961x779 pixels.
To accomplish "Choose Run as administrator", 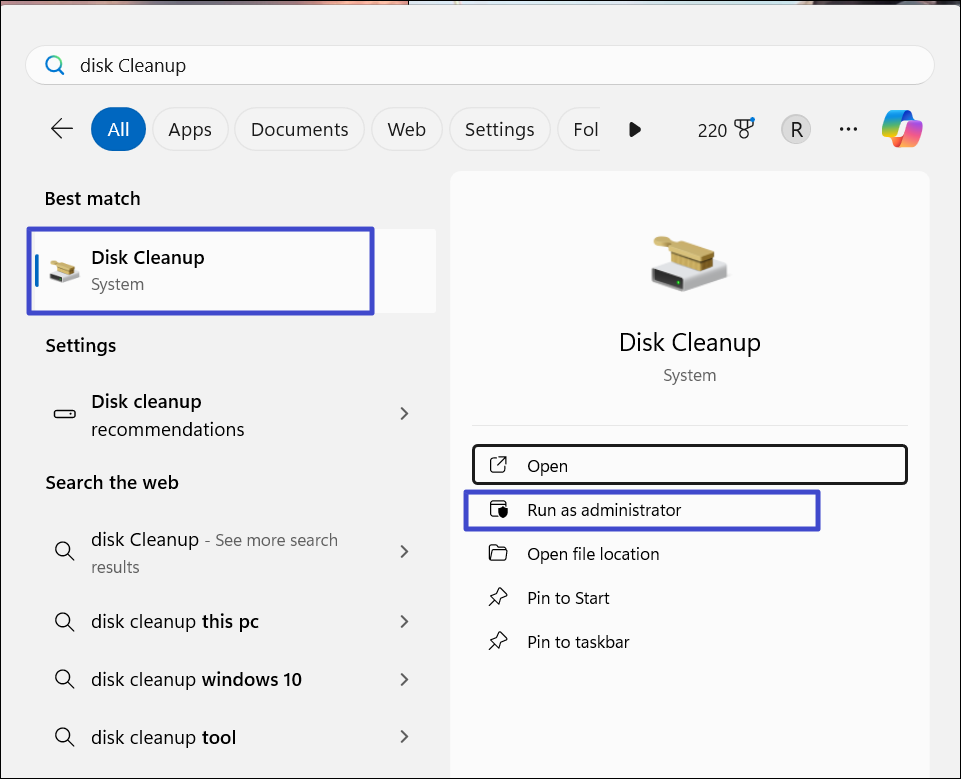I will (604, 510).
